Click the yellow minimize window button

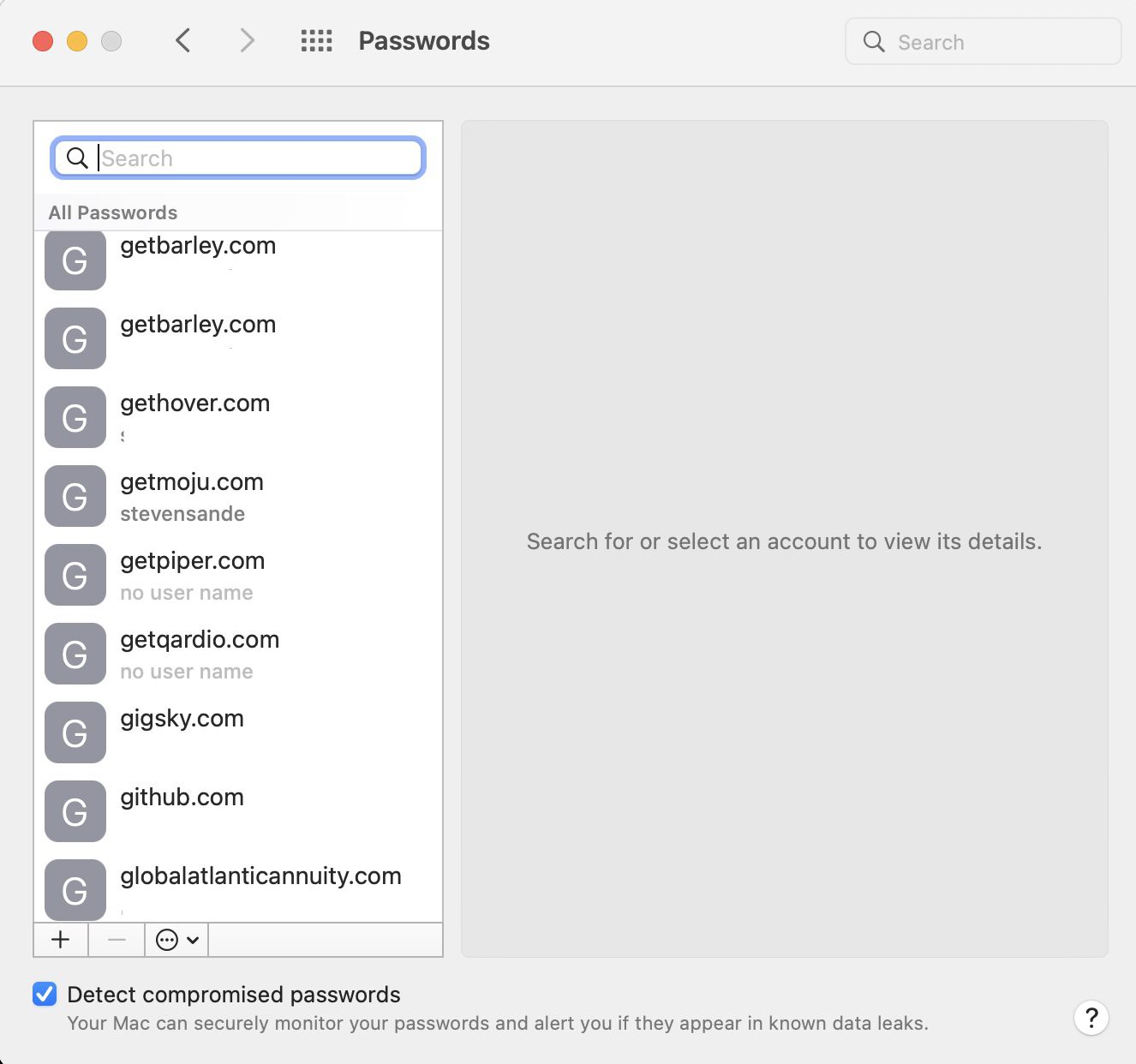tap(77, 41)
